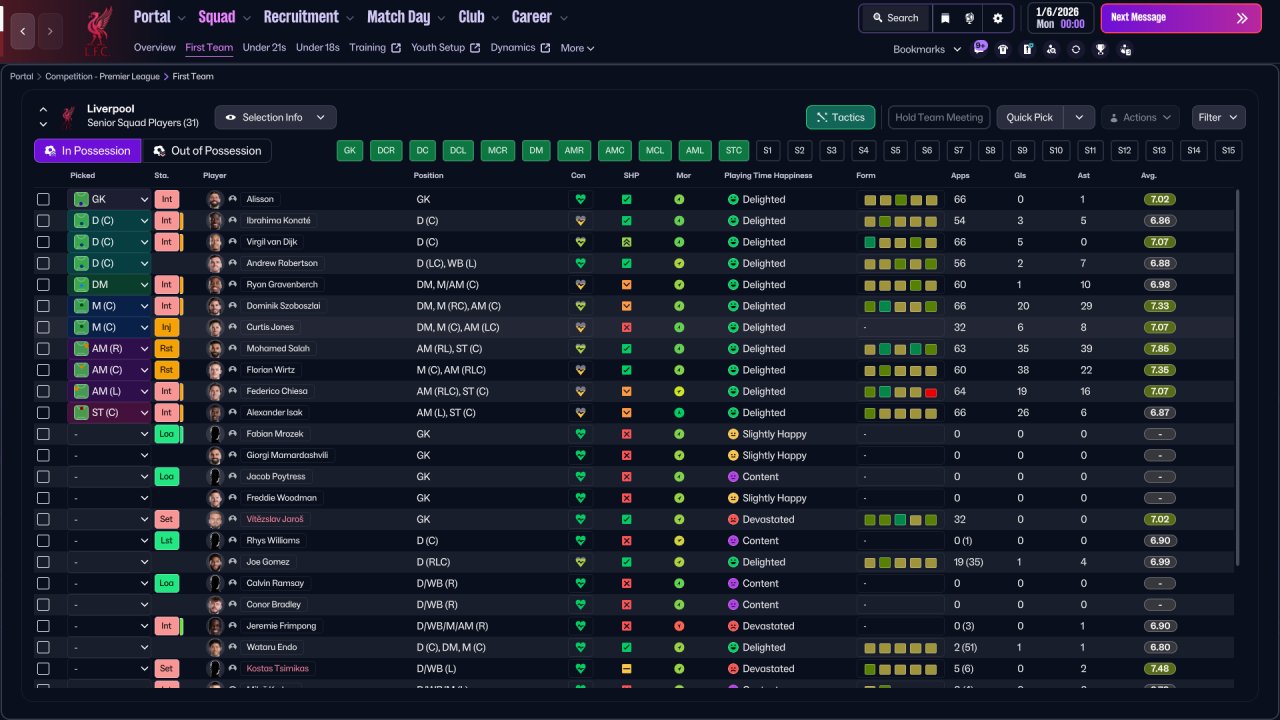Viewport: 1280px width, 720px height.
Task: Open Fabian Mrozek's empty picked dropdown
Action: [110, 434]
